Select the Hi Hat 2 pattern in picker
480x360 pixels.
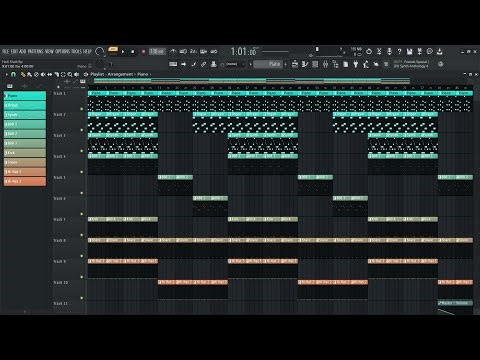[x=25, y=181]
